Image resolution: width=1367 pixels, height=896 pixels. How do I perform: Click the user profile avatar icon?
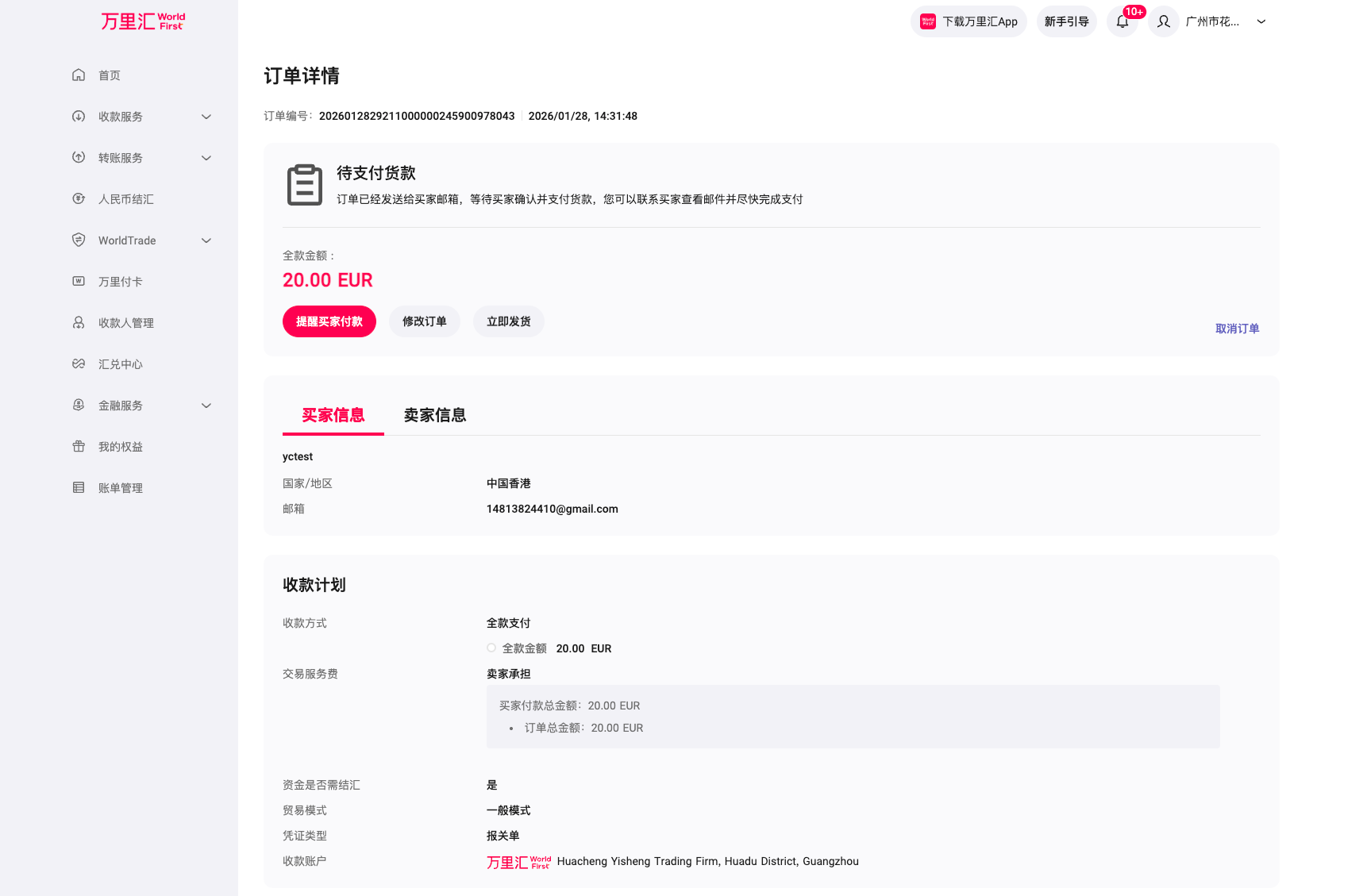(1163, 22)
